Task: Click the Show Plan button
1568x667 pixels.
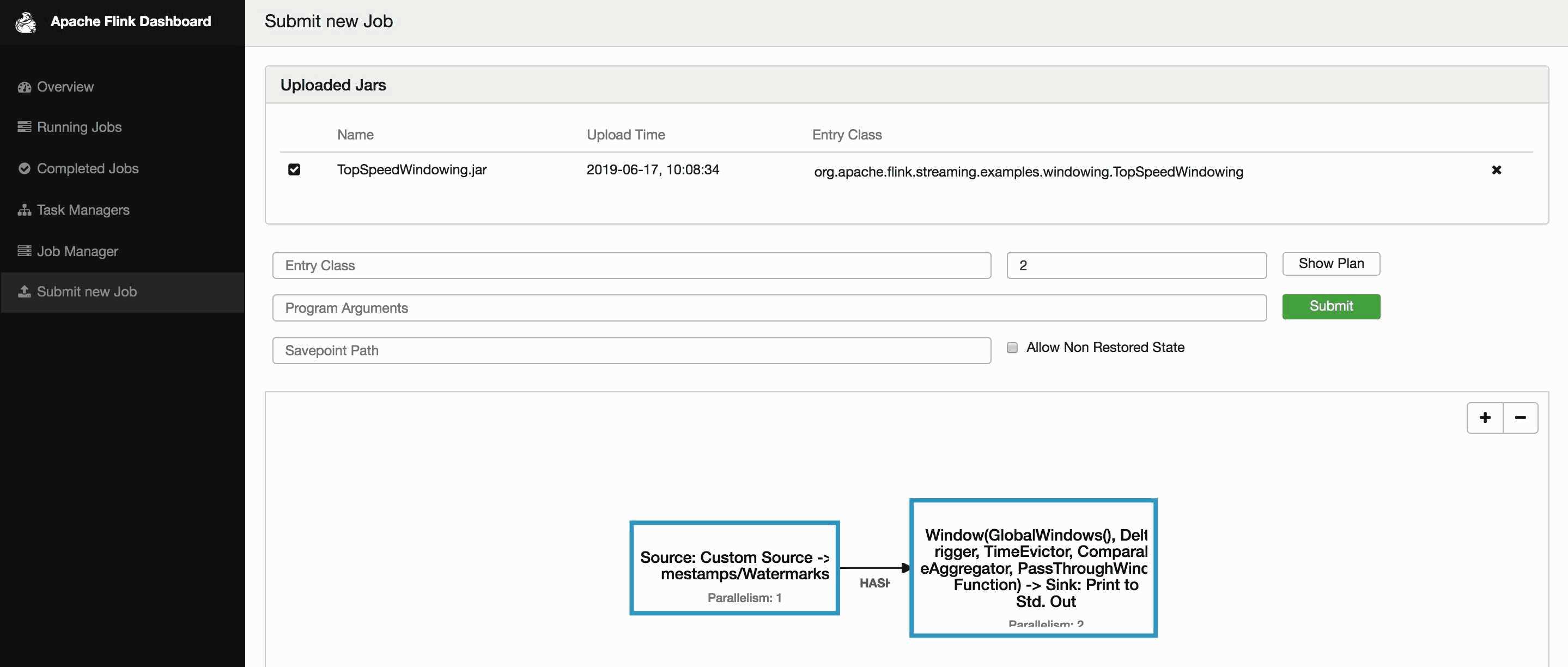Action: coord(1331,264)
